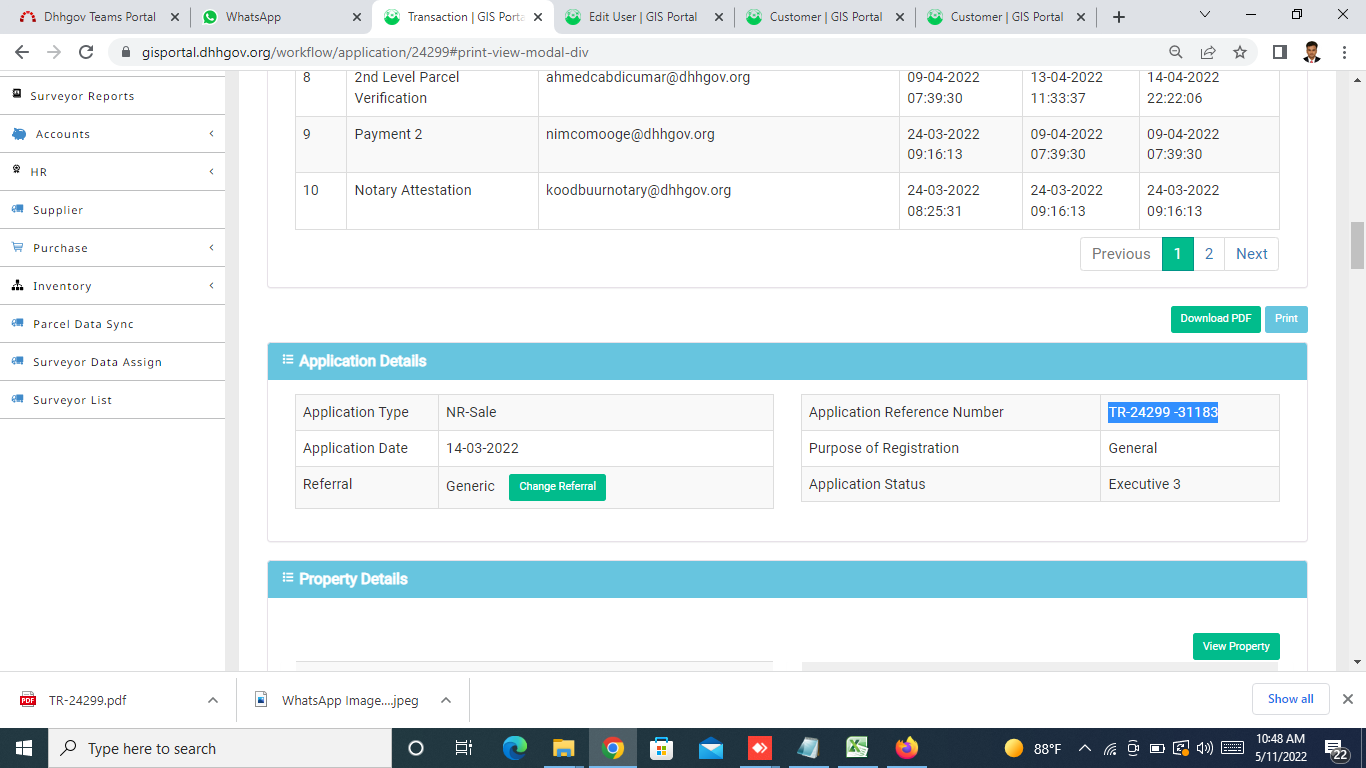This screenshot has height=768, width=1366.
Task: Open Task View on the taskbar
Action: pyautogui.click(x=464, y=748)
